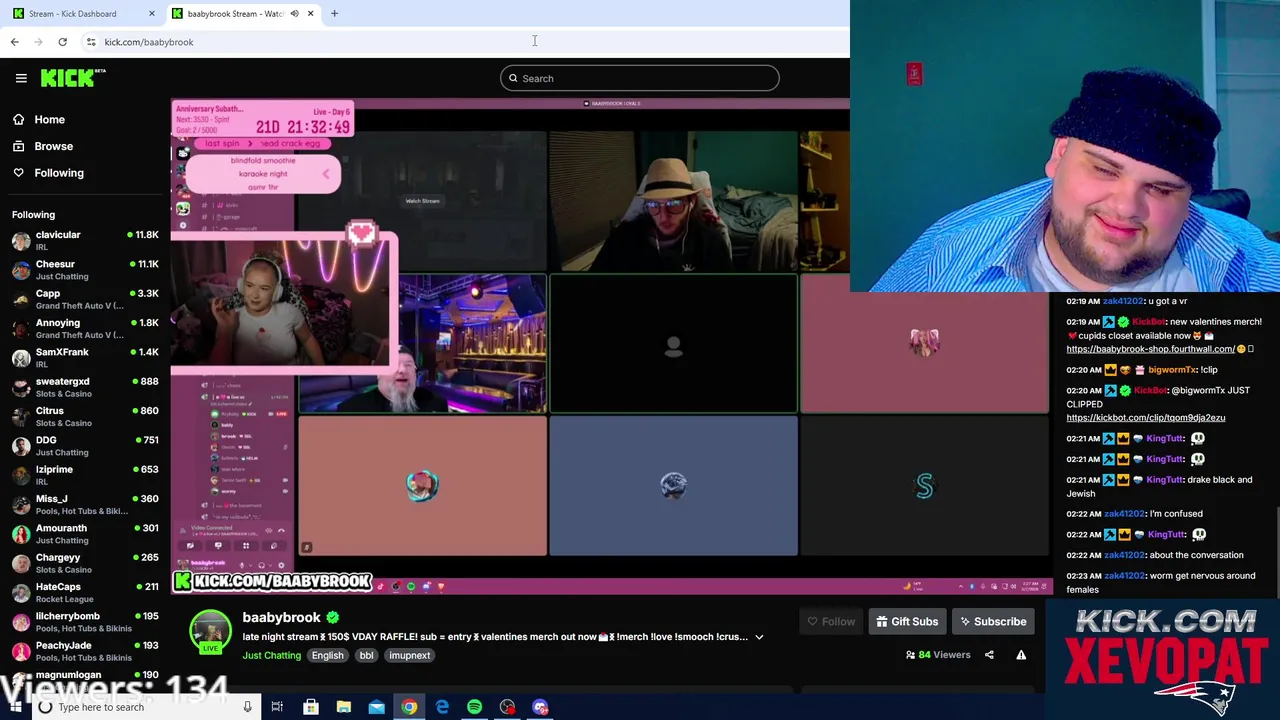Reload the page
The image size is (1280, 720).
(62, 42)
